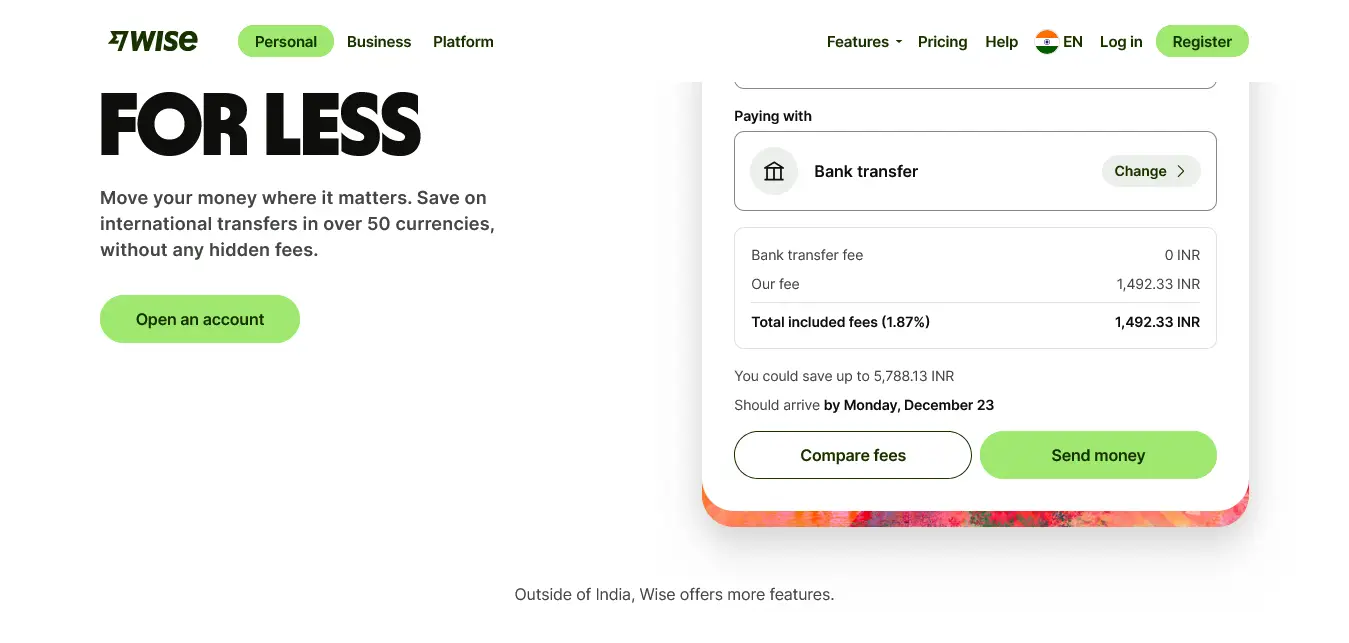Click the green Register button
Image resolution: width=1349 pixels, height=643 pixels.
[1202, 41]
